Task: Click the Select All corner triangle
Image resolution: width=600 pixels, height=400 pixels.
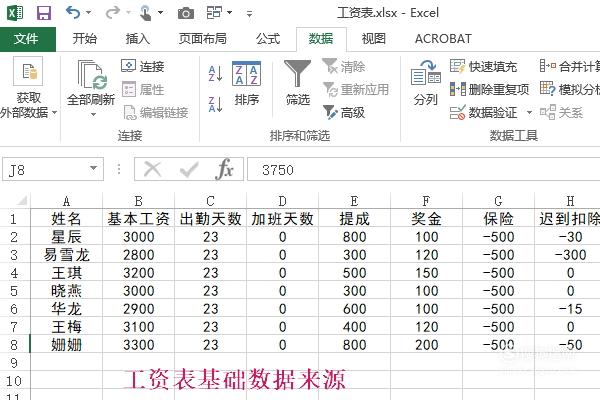Action: click(x=22, y=200)
